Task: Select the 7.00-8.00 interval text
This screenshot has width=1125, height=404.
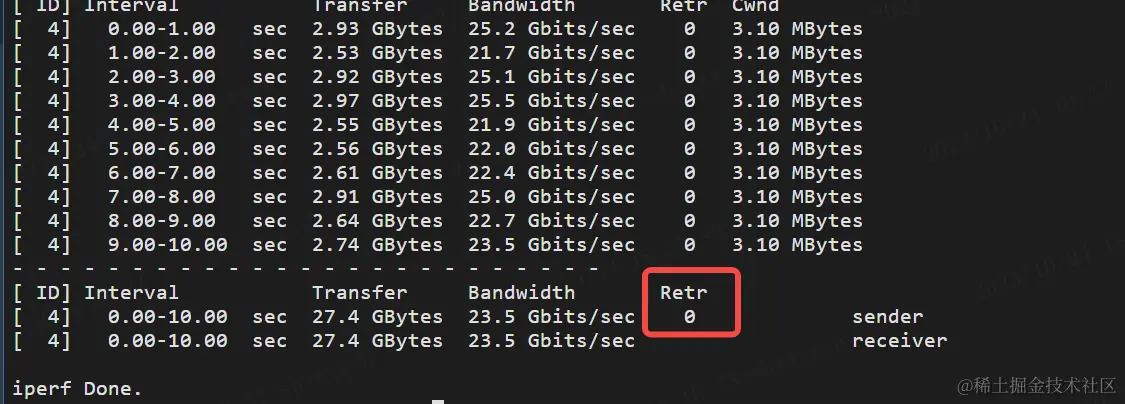Action: pyautogui.click(x=161, y=197)
